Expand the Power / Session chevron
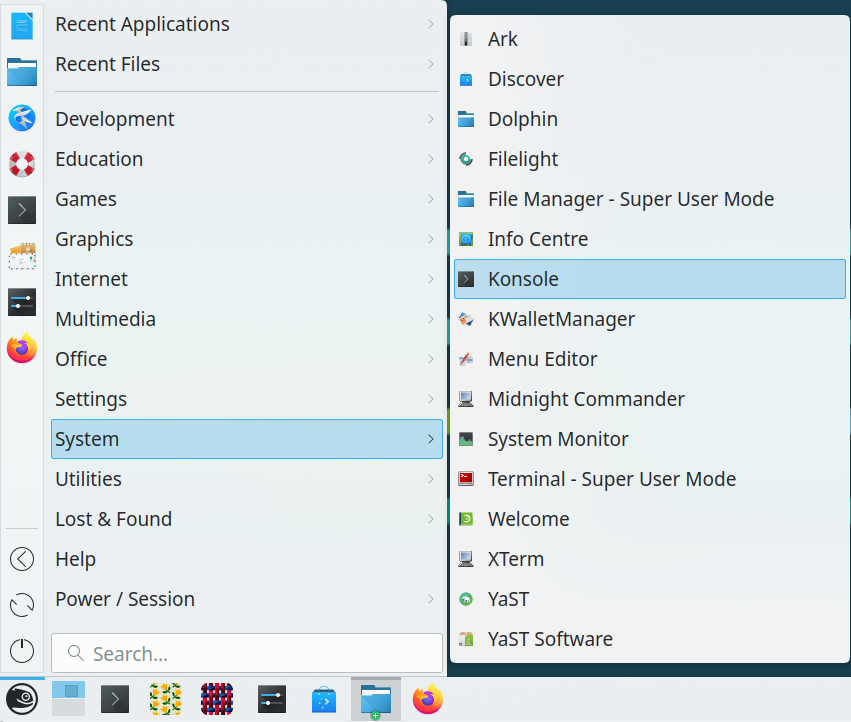This screenshot has width=851, height=722. click(430, 599)
